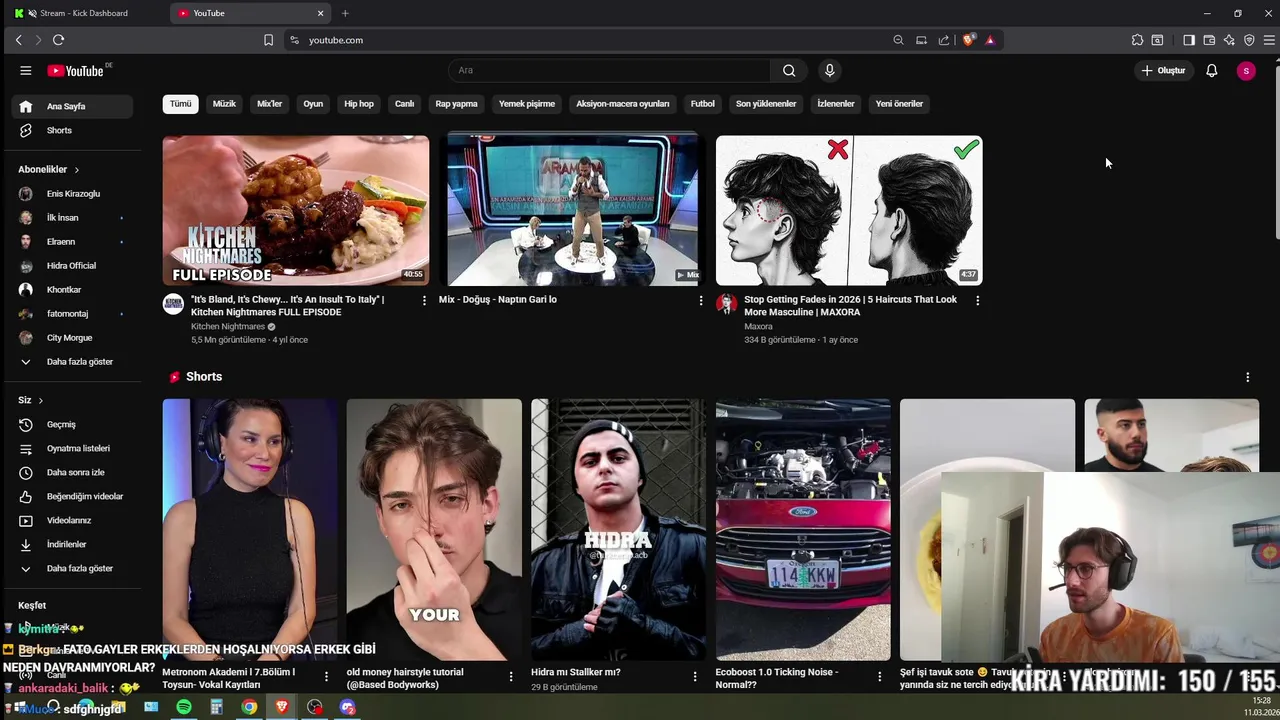This screenshot has width=1280, height=720.
Task: Bookmark this page icon in address bar
Action: [x=268, y=40]
